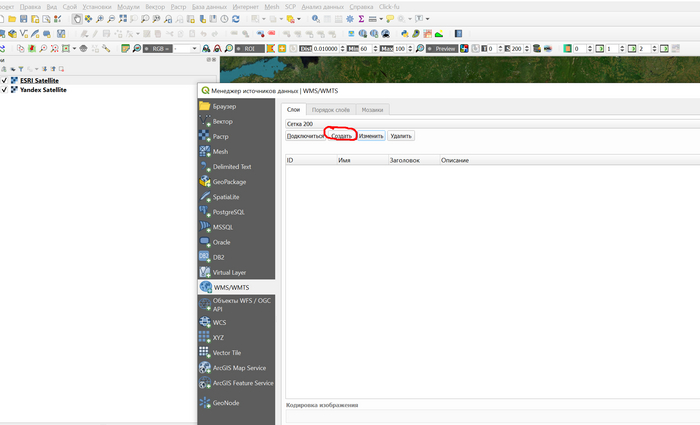Screen dimensions: 700x425
Task: Increase the Max value spinner
Action: coord(411,46)
